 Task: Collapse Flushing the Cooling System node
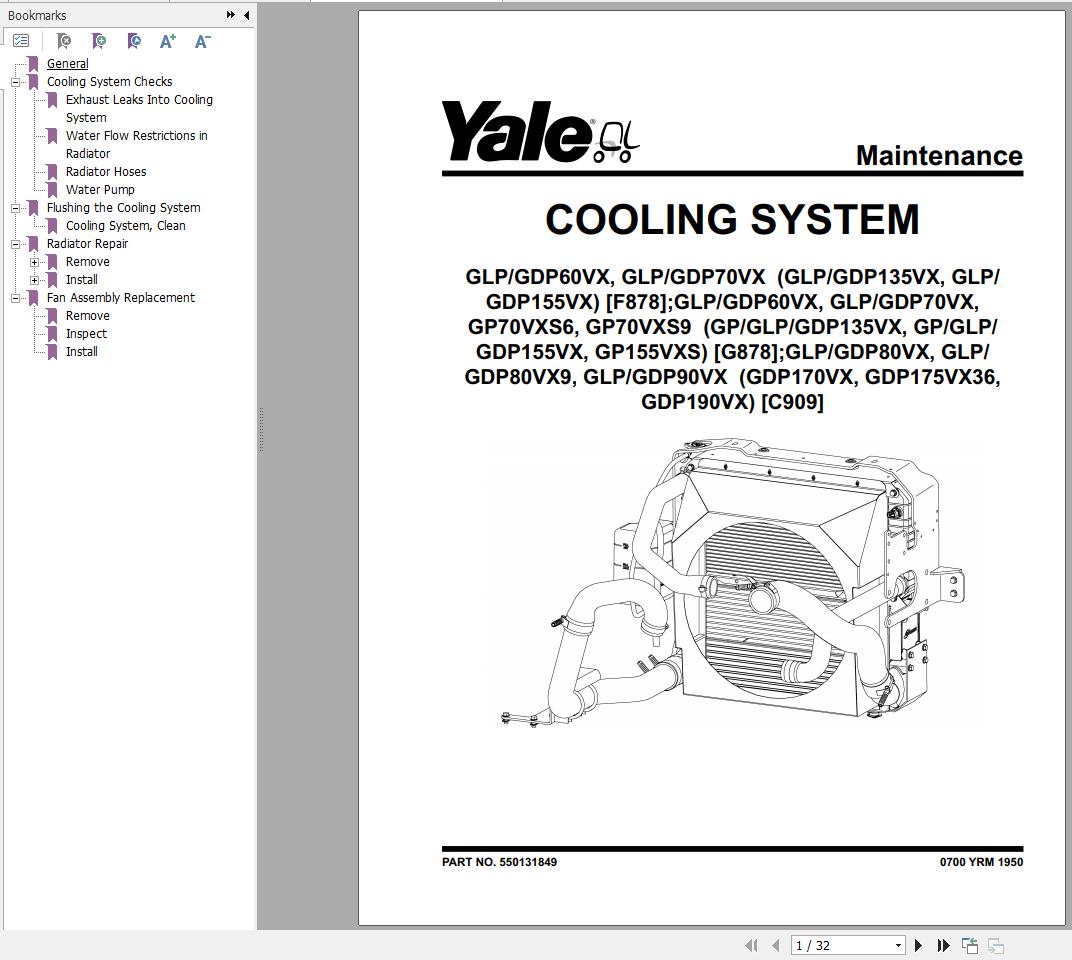(x=15, y=208)
